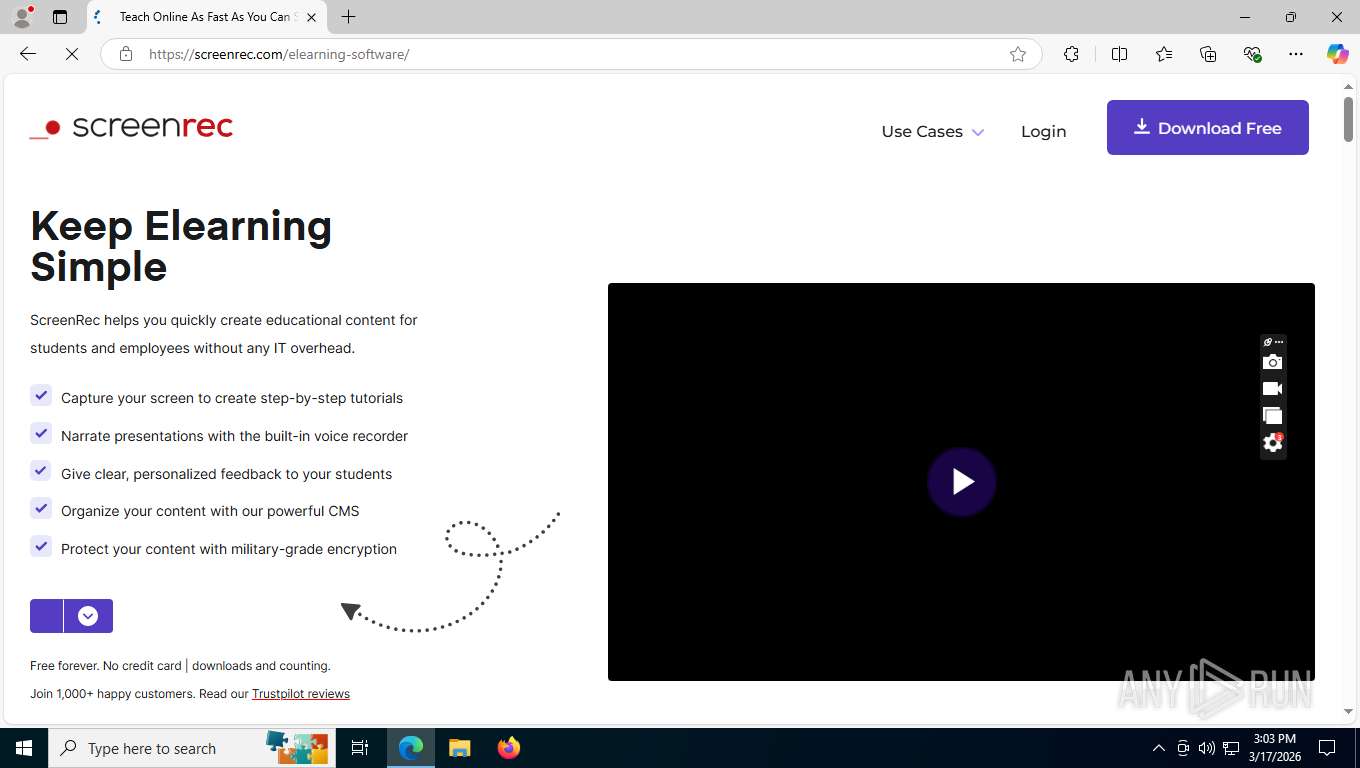Open Collections panel
This screenshot has height=768, width=1360.
coord(1208,54)
